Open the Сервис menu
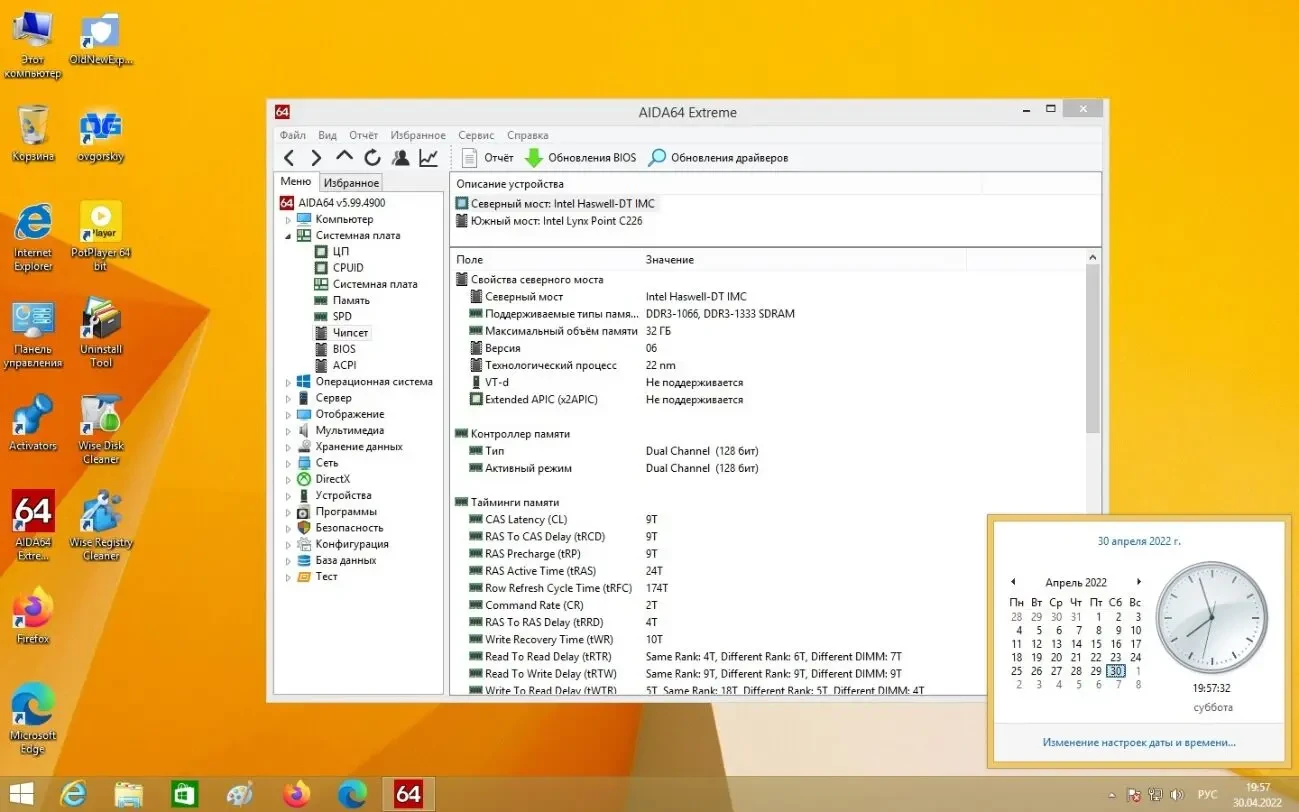 coord(476,135)
